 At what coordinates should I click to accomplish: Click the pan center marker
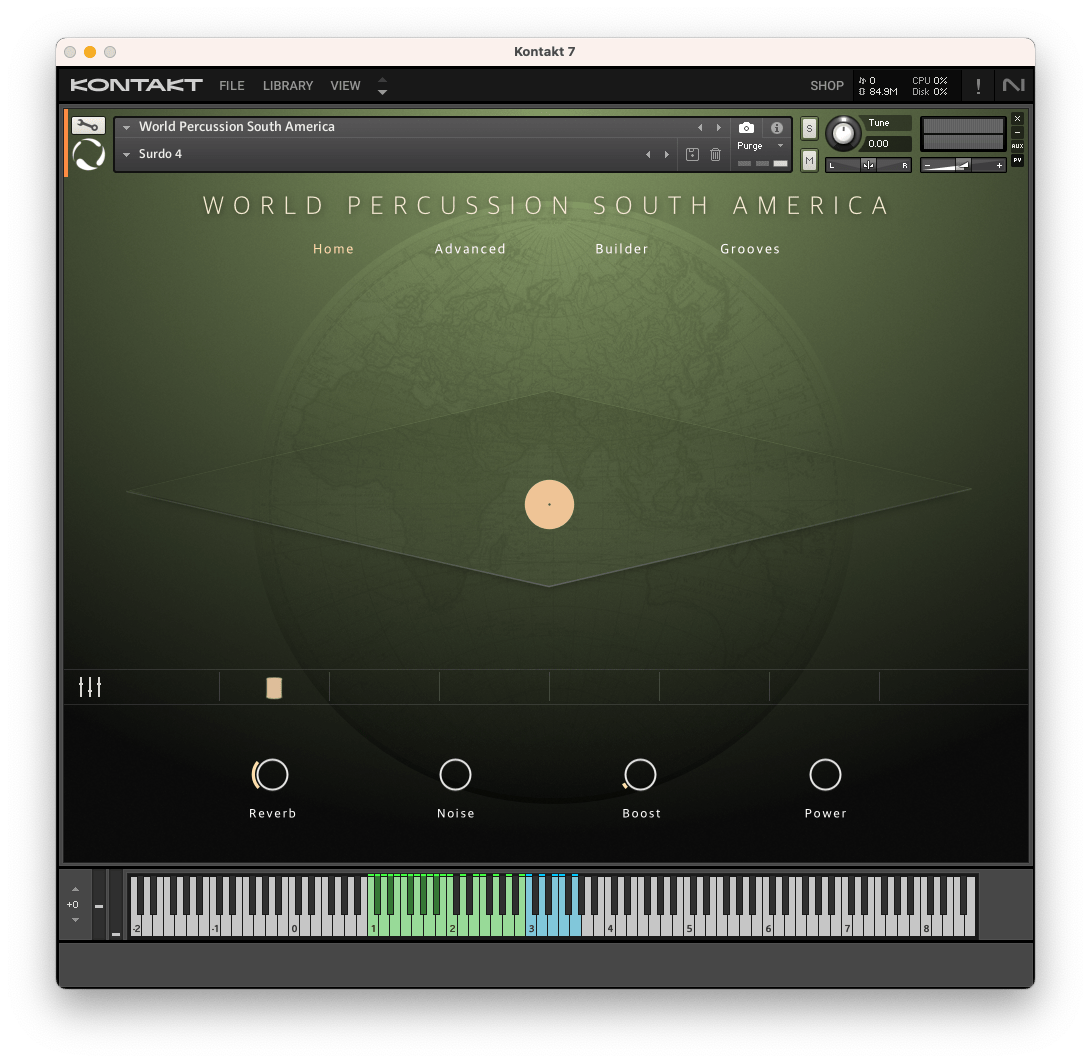(868, 165)
